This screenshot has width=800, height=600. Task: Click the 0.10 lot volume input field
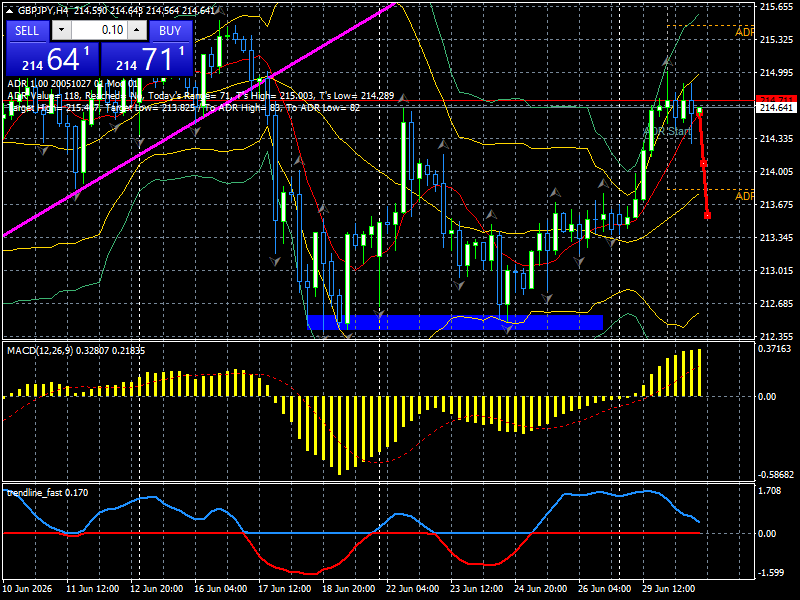tap(99, 30)
